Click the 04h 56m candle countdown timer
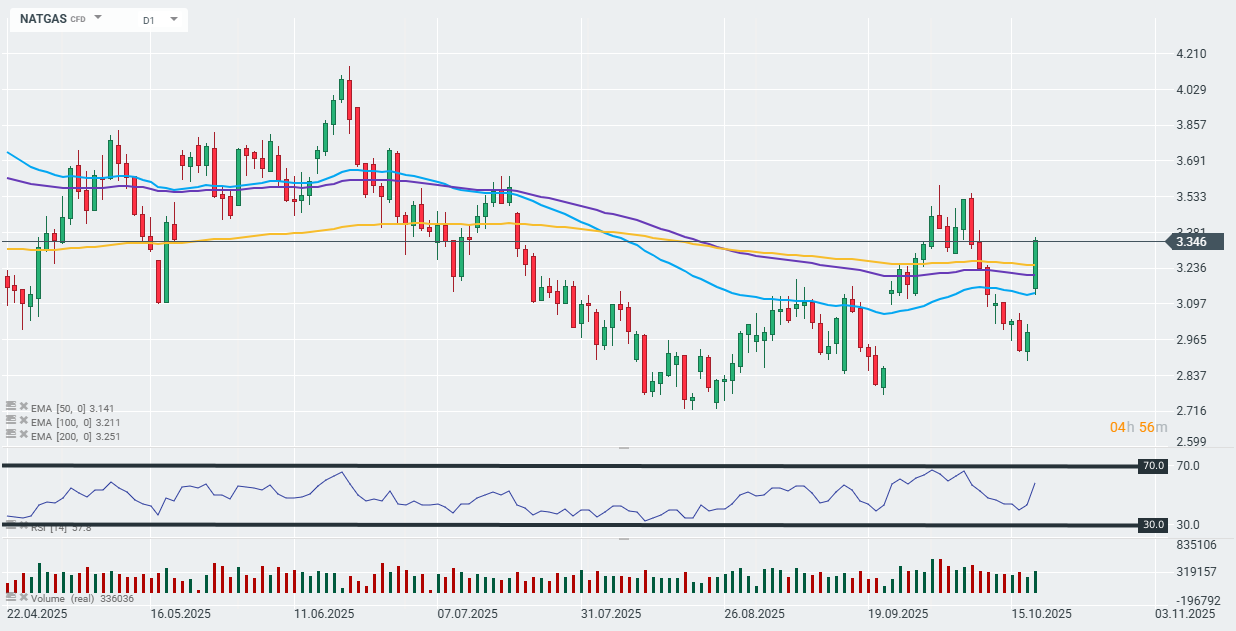 [x=1138, y=427]
